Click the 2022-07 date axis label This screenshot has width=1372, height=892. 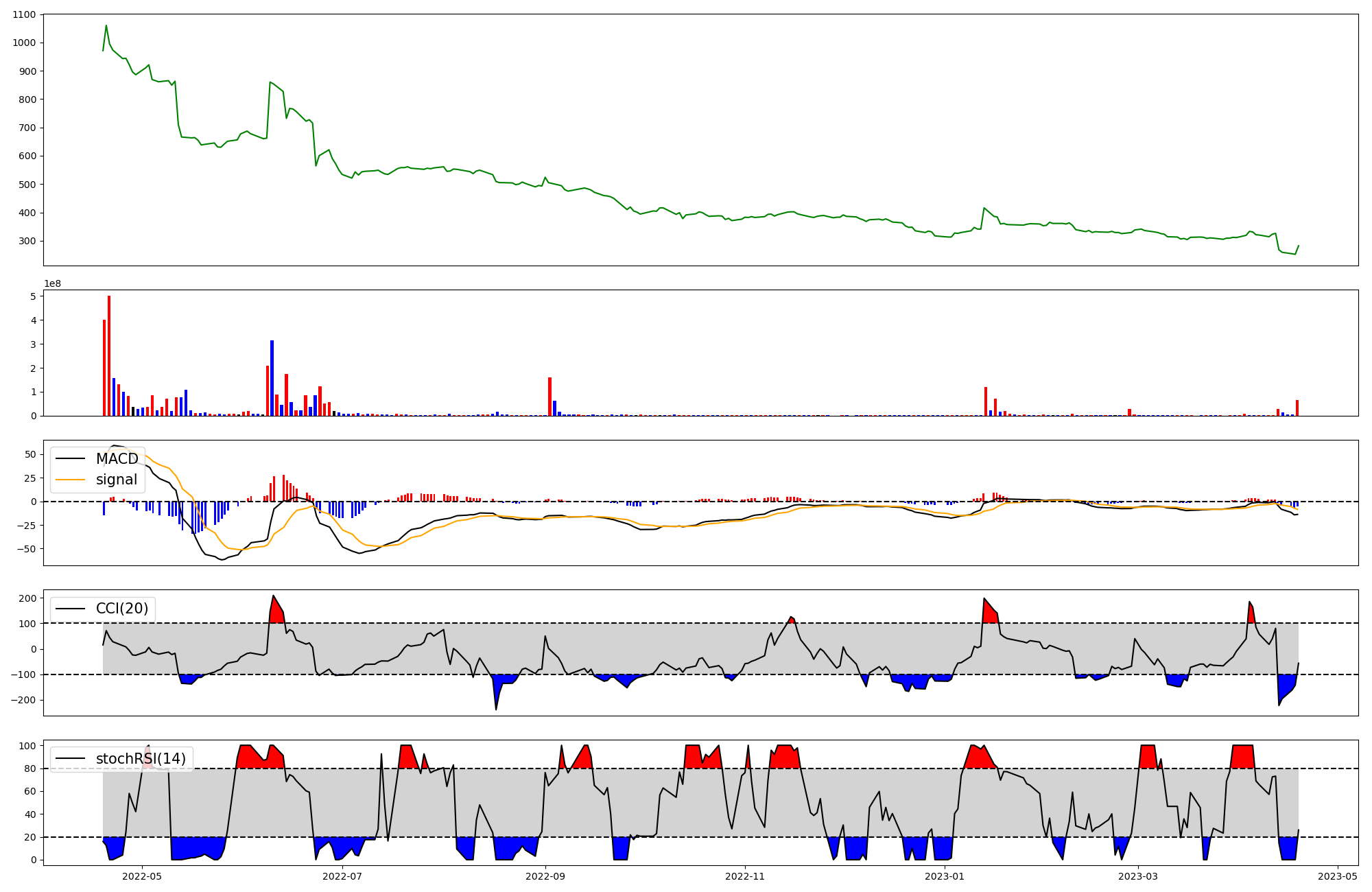click(x=342, y=876)
